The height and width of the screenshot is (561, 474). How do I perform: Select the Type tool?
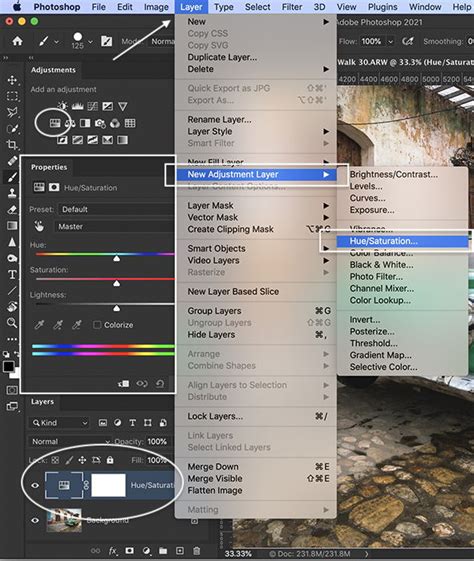tap(12, 274)
